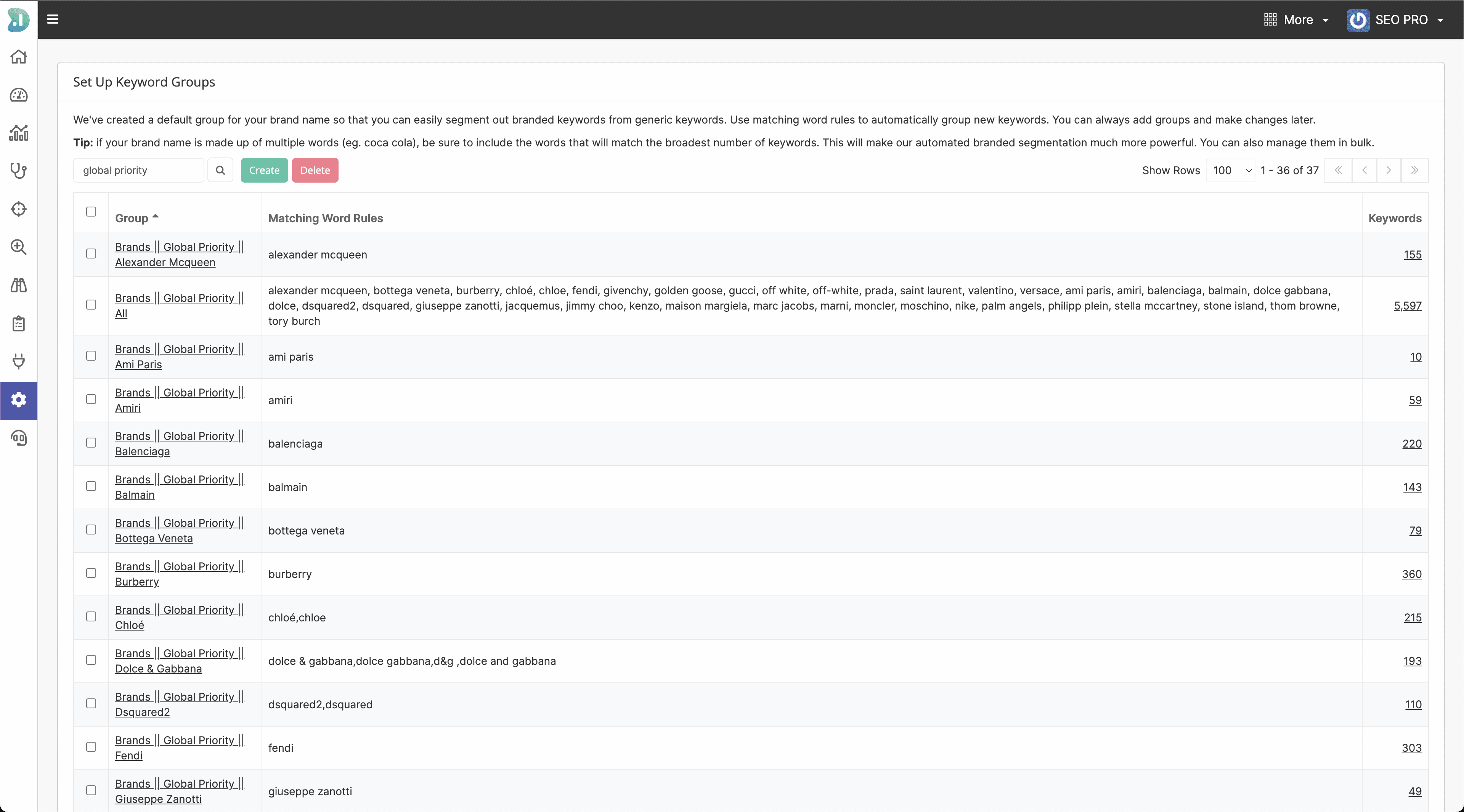Open the Balenciaga group link
The width and height of the screenshot is (1464, 812).
click(x=180, y=444)
